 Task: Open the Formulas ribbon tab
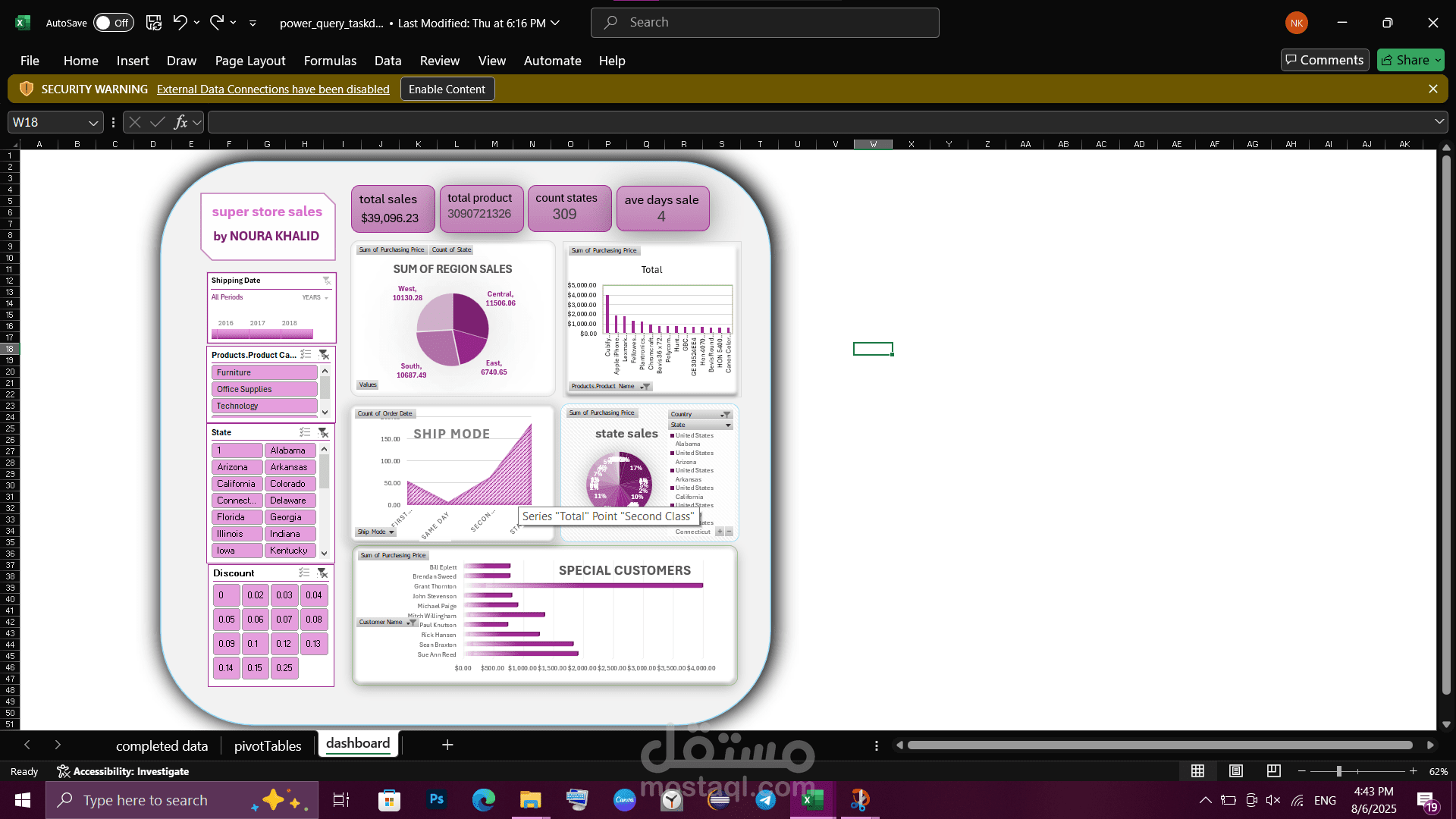coord(330,61)
